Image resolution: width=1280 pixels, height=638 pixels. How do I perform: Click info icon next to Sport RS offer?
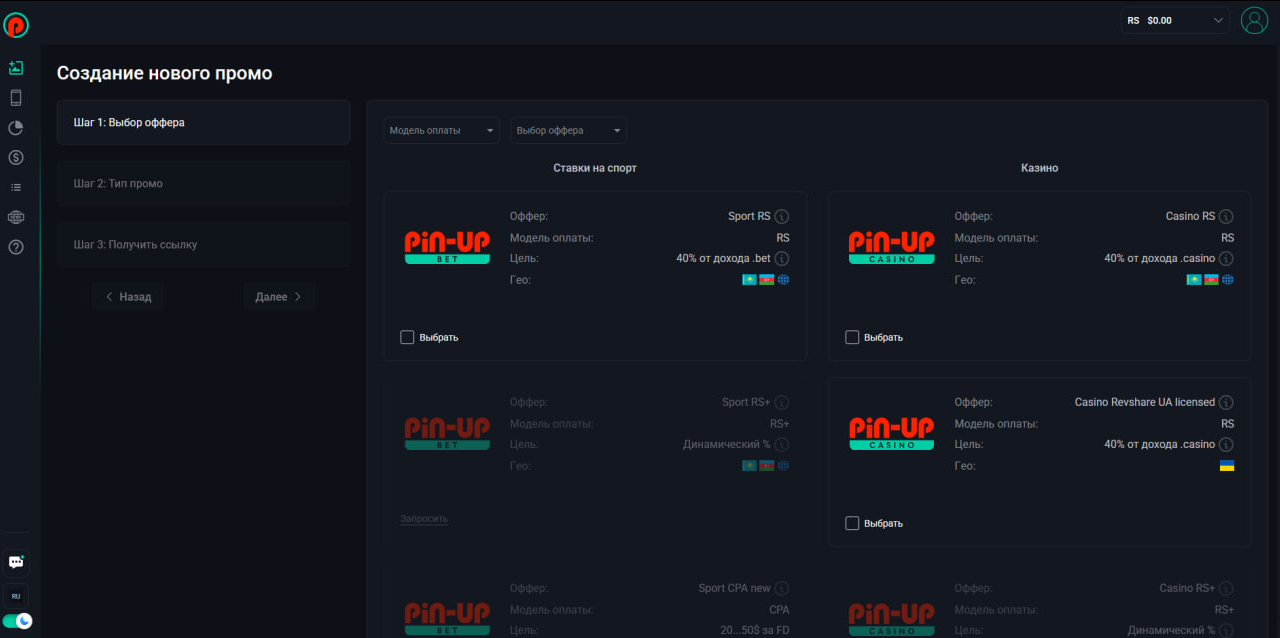click(782, 217)
